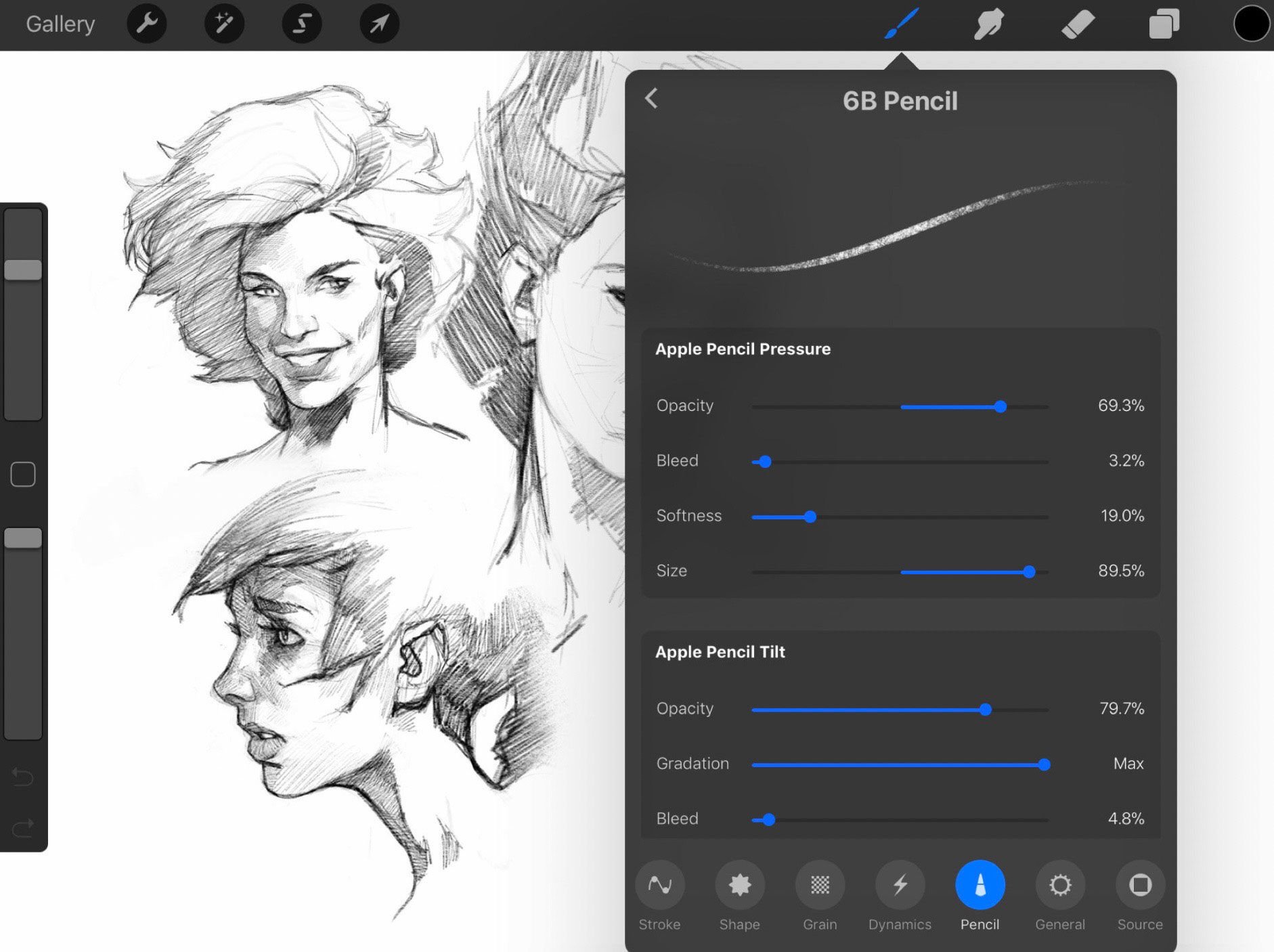The image size is (1274, 952).
Task: Tap the undo arrow in sidebar
Action: (x=23, y=776)
